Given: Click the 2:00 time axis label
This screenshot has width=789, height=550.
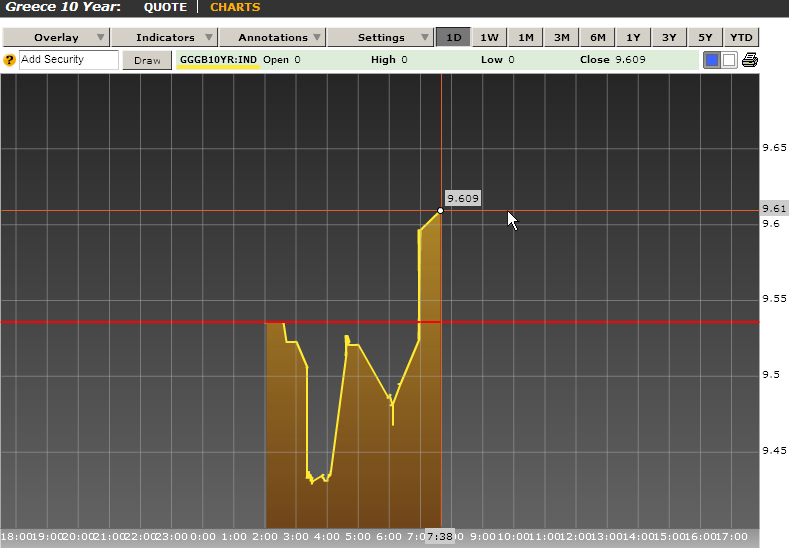Looking at the screenshot, I should point(265,537).
